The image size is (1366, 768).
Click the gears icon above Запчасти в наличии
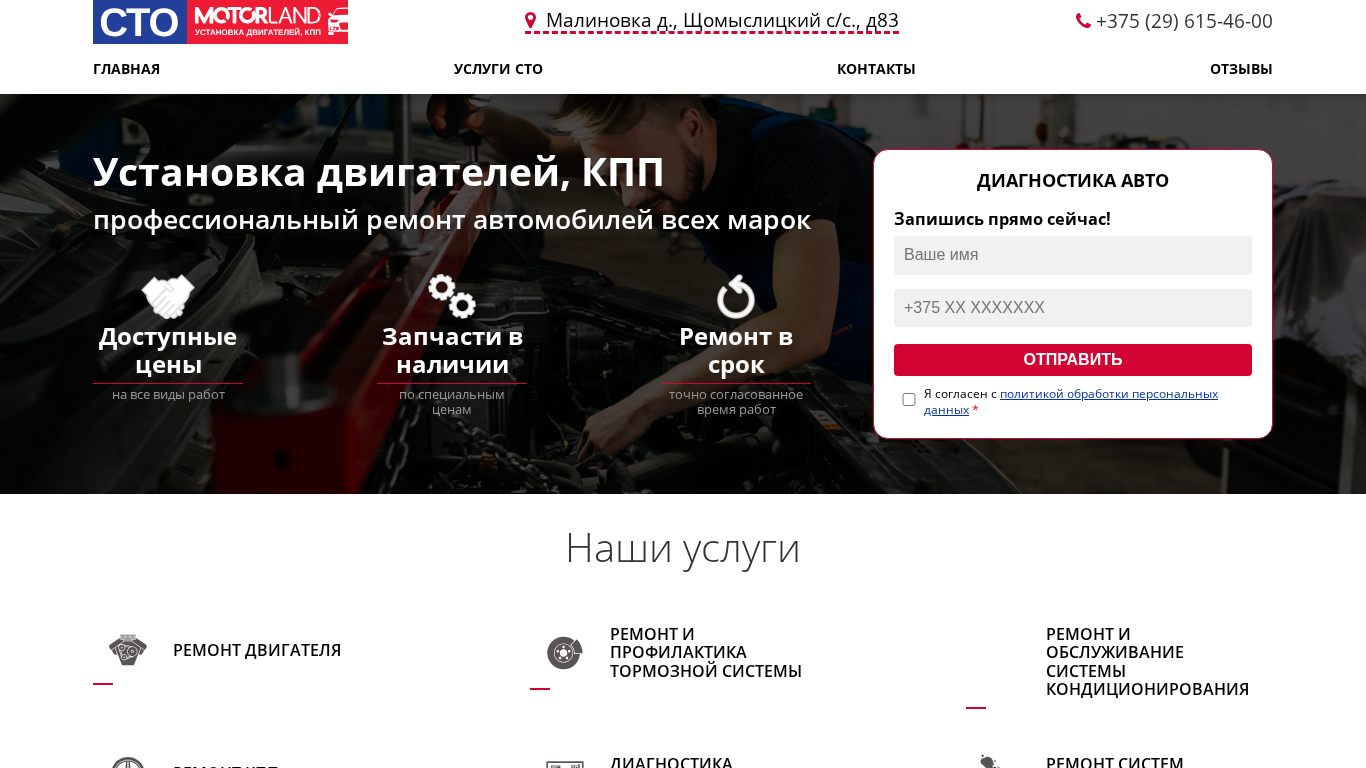[452, 297]
